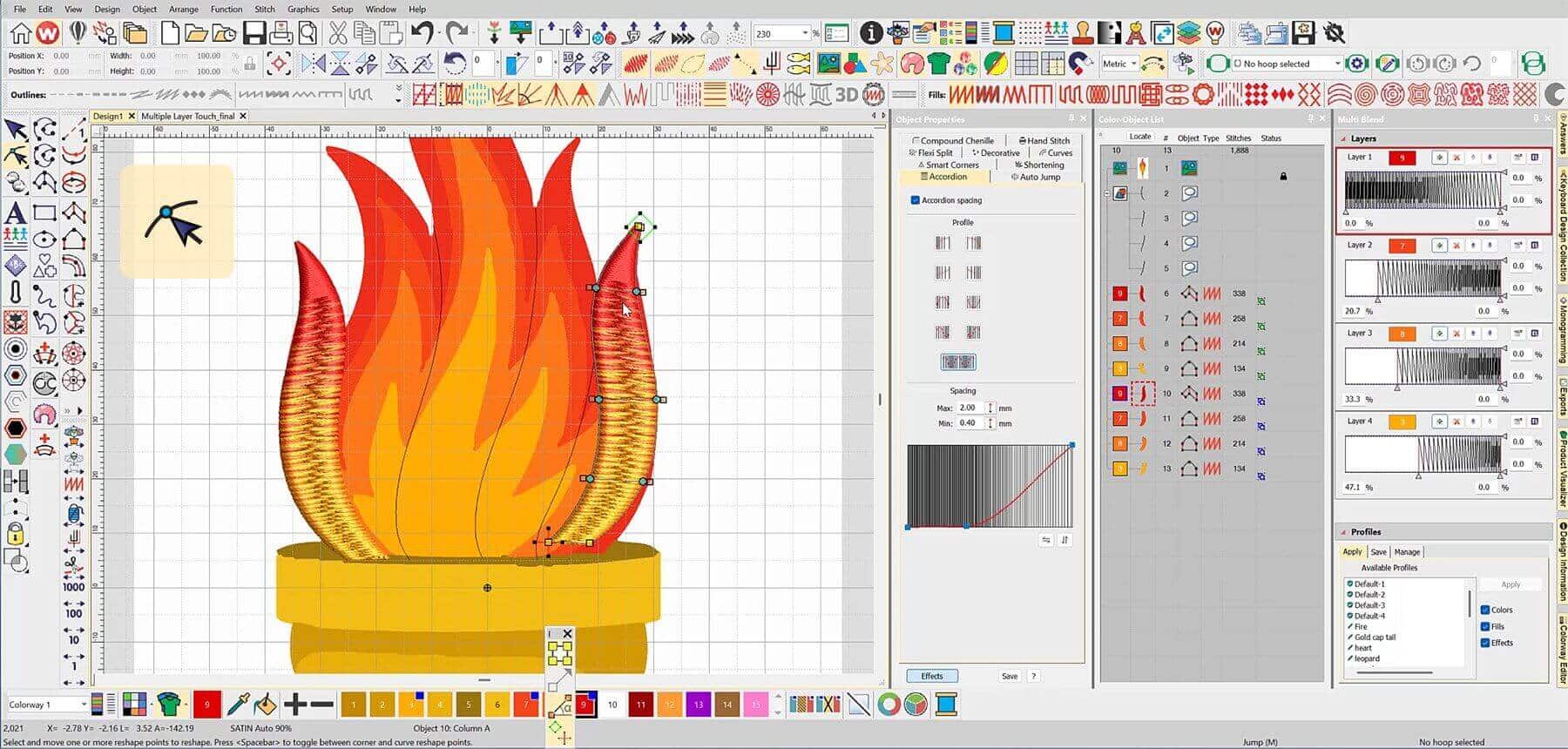Open the Arrange menu

click(x=183, y=9)
